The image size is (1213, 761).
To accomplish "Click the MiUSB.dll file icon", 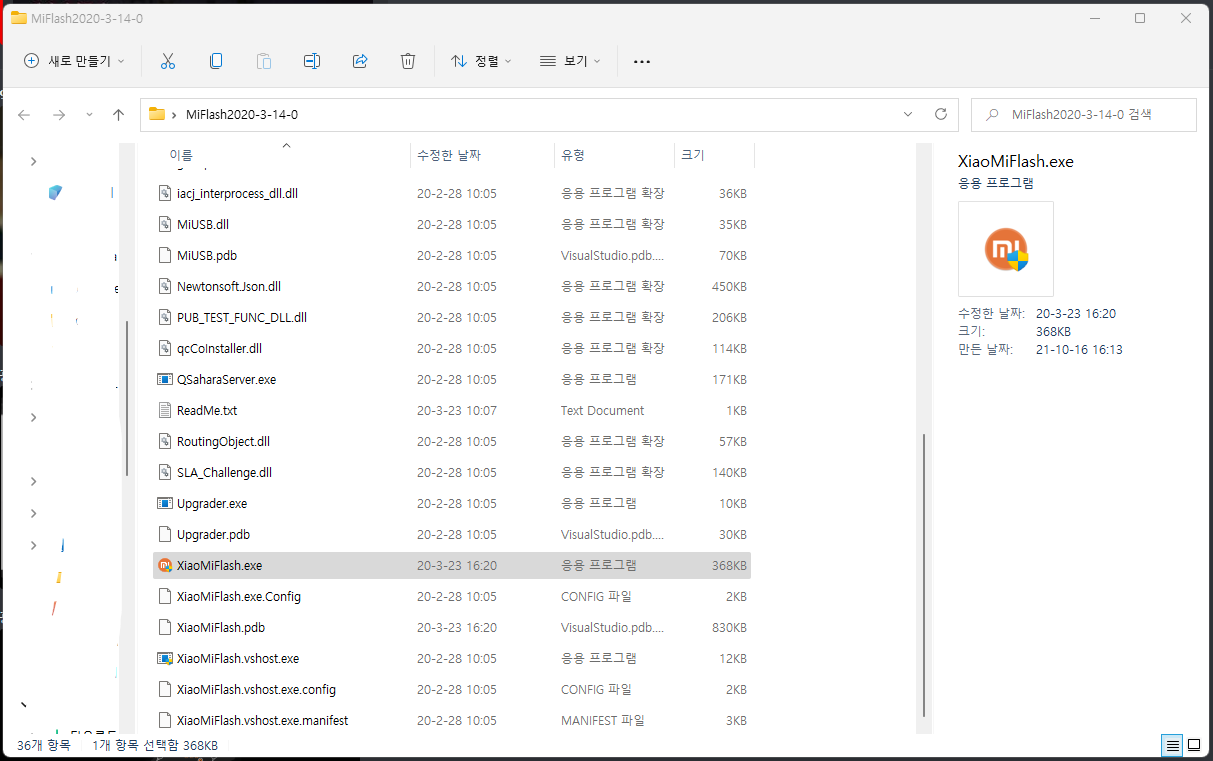I will tap(166, 224).
